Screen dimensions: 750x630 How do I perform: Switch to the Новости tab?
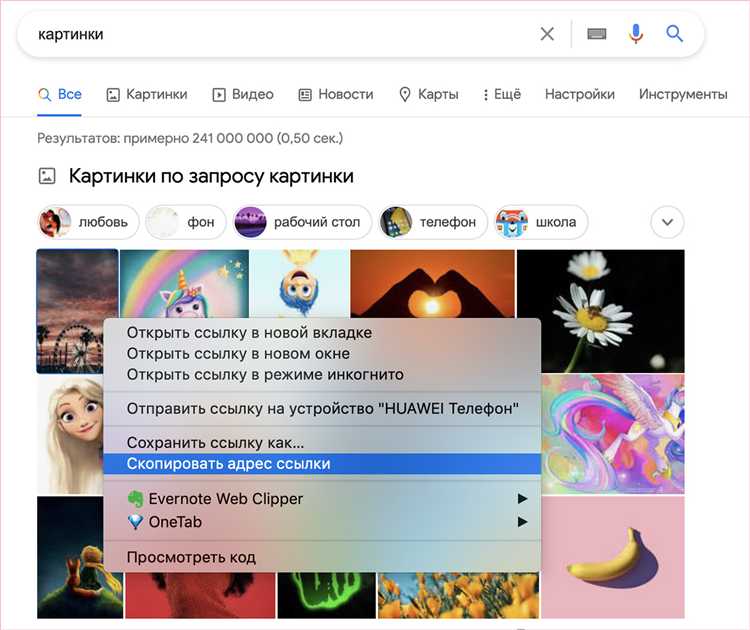point(336,94)
